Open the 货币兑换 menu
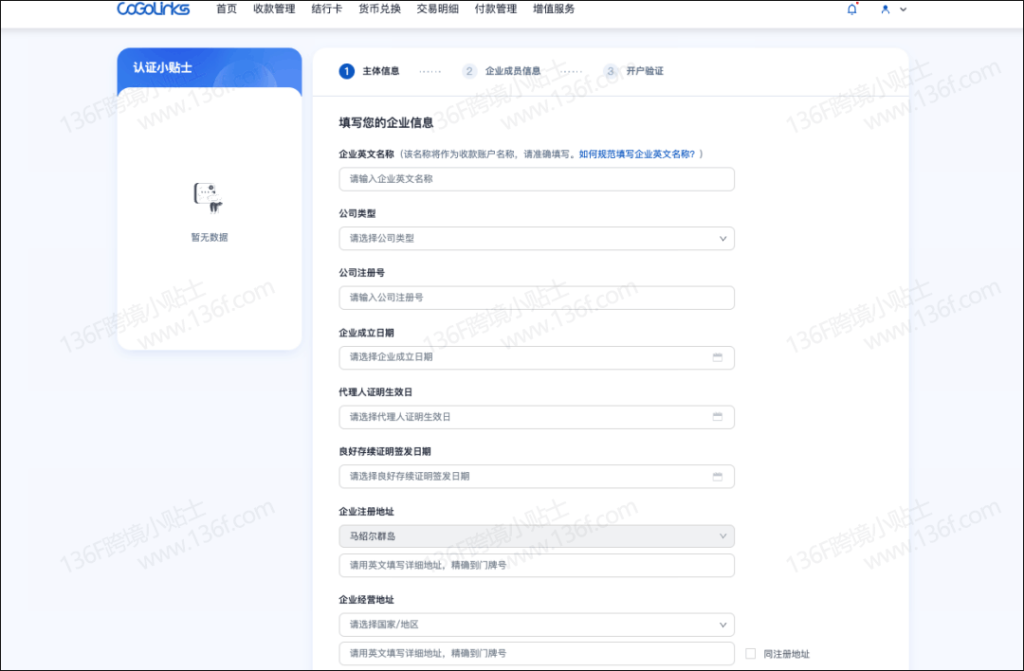This screenshot has width=1024, height=671. coord(379,9)
